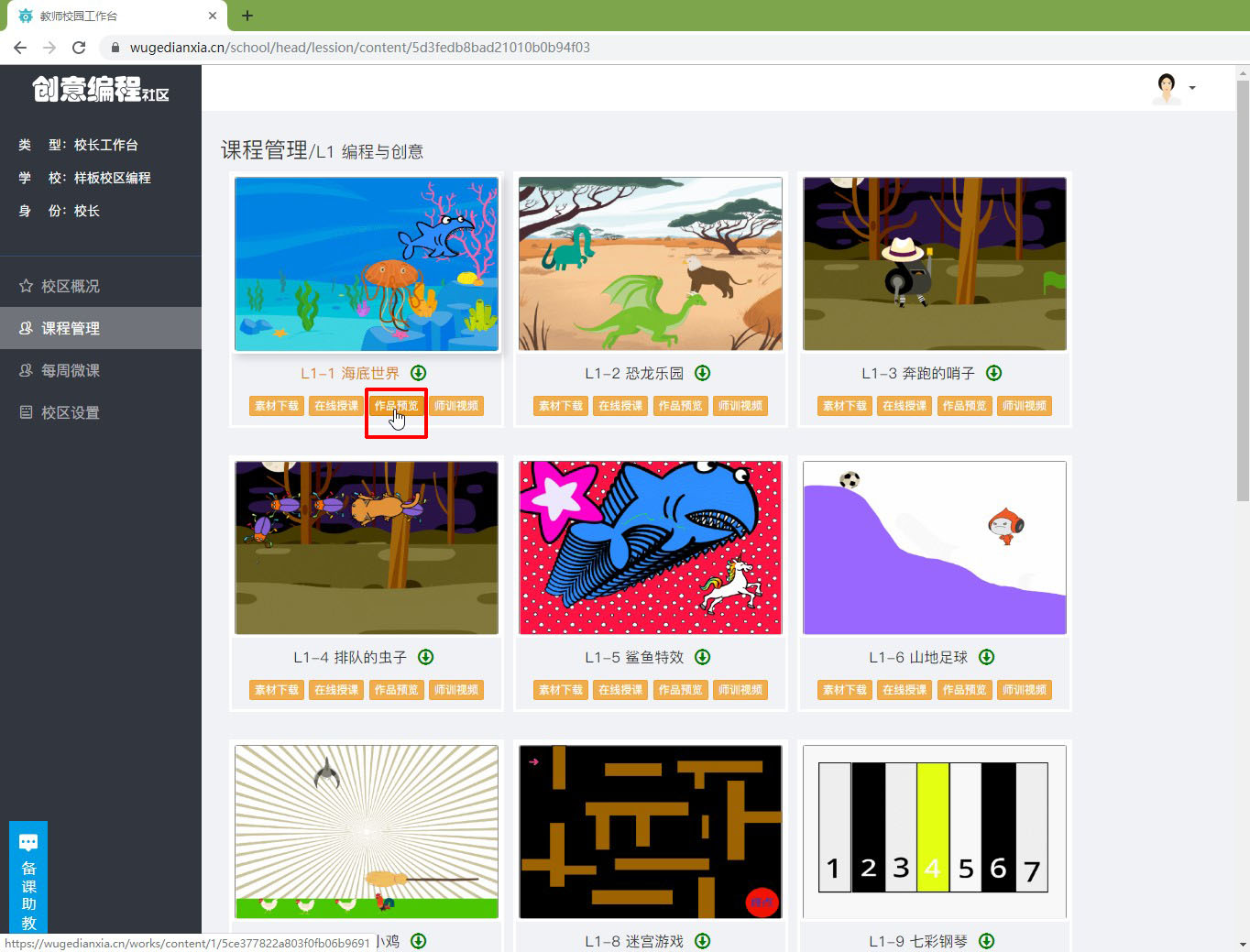1250x952 pixels.
Task: Open the L1-6 山地足球 thumbnail
Action: 935,548
